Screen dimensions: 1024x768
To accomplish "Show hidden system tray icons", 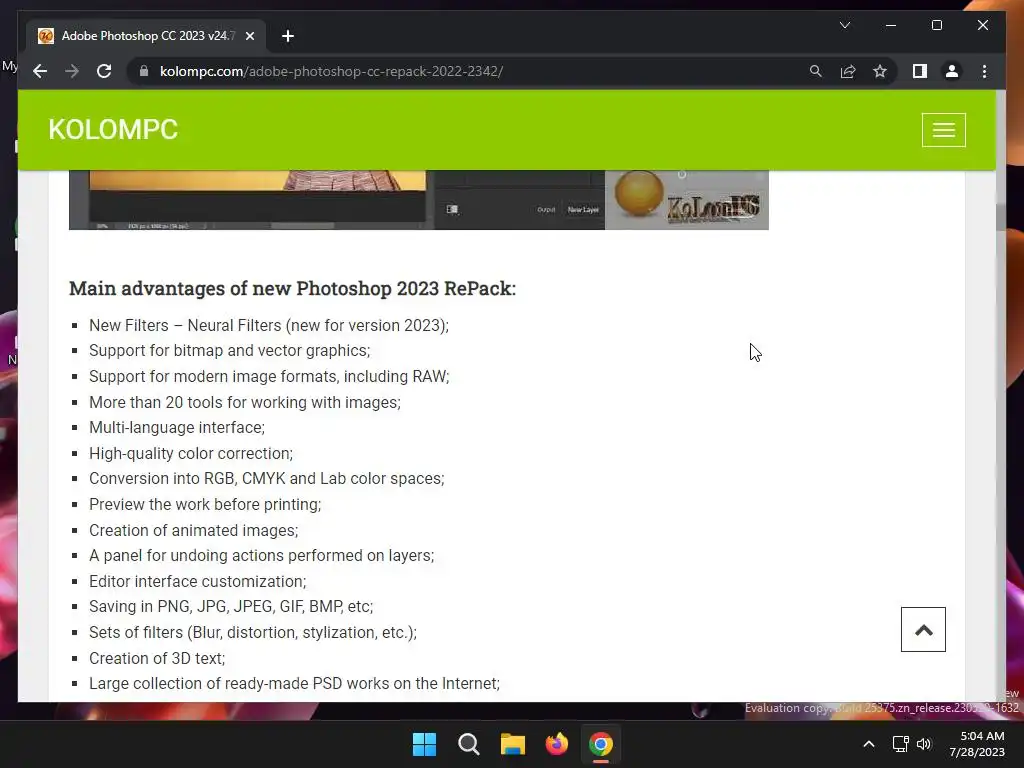I will pos(869,744).
